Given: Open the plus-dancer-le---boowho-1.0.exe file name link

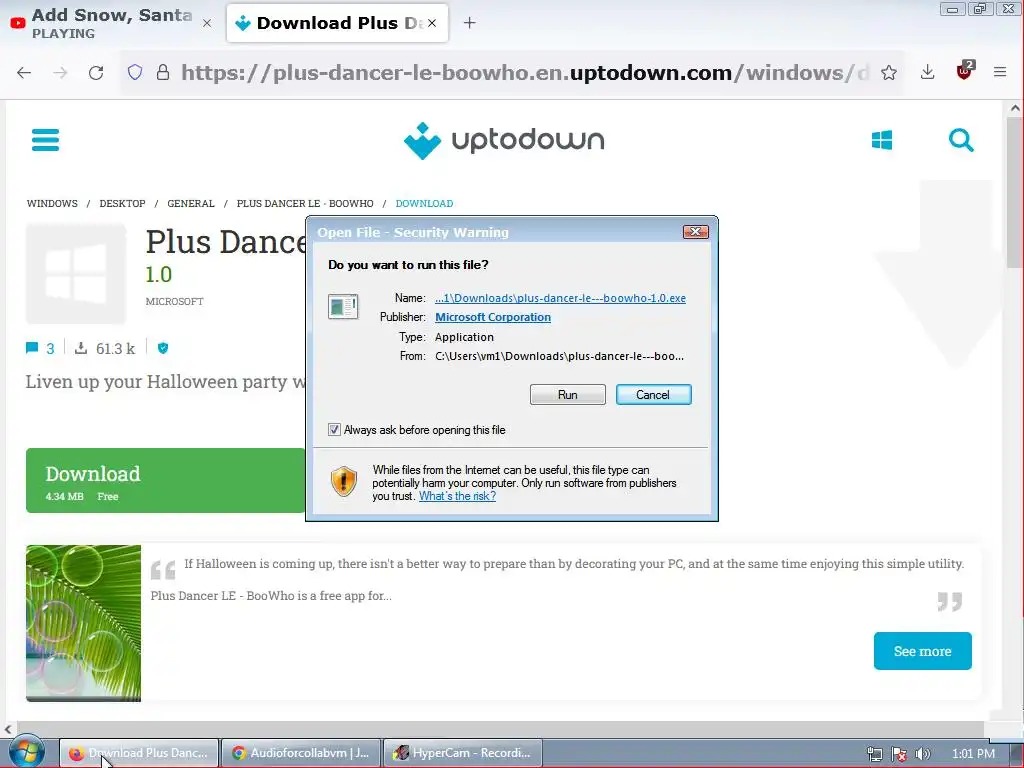Looking at the screenshot, I should (x=560, y=298).
